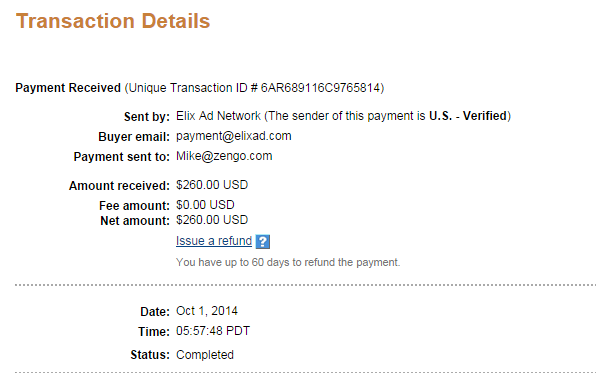Click the amount received $260.00 USD
This screenshot has height=373, width=596.
point(212,185)
